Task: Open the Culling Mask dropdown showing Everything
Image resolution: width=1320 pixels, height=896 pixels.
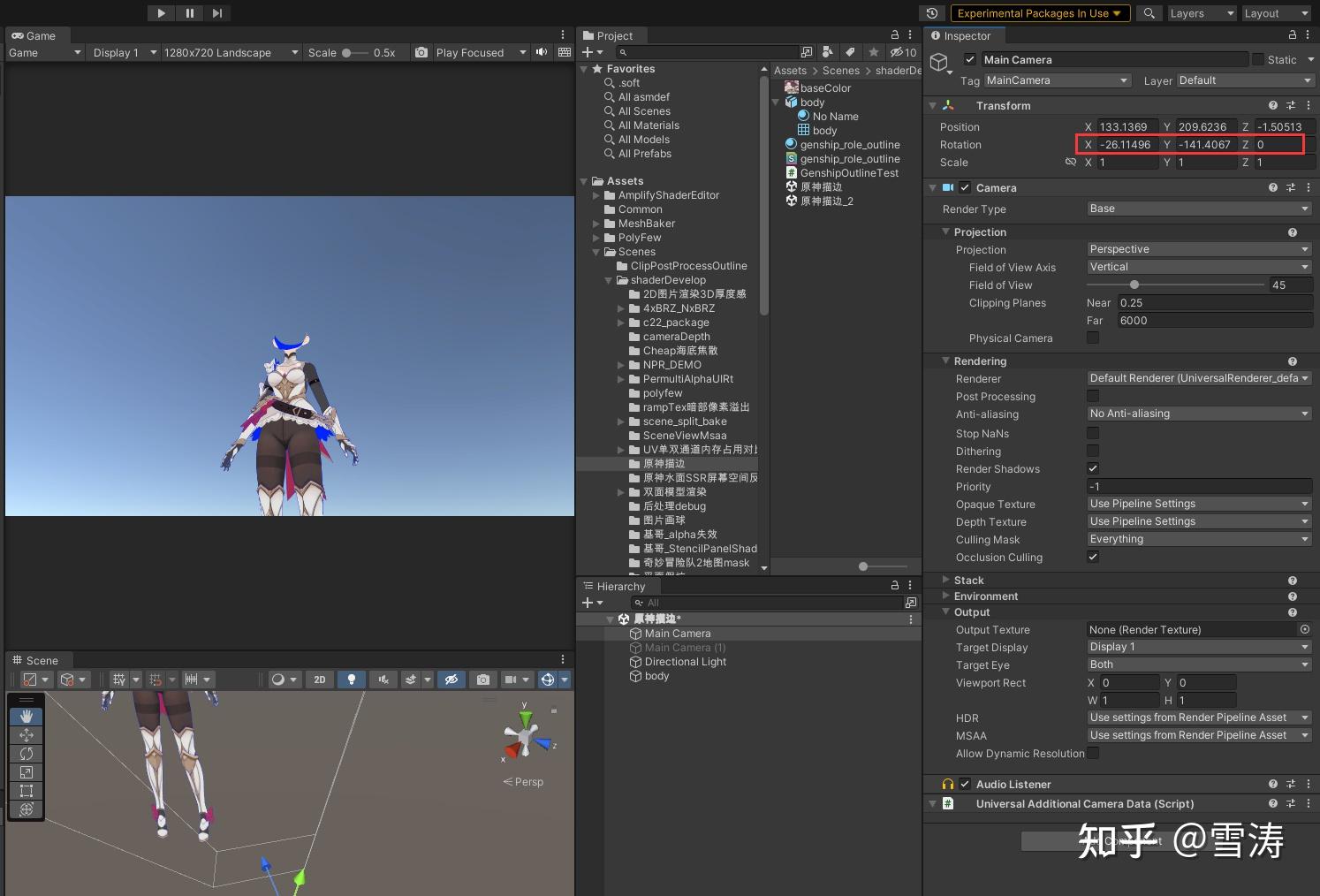Action: pyautogui.click(x=1197, y=539)
